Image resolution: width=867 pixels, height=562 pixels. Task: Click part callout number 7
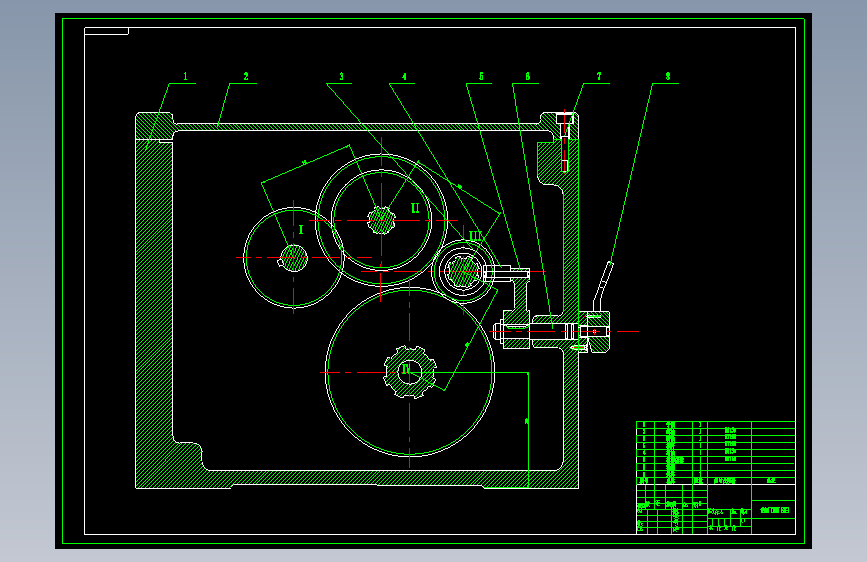pyautogui.click(x=599, y=76)
